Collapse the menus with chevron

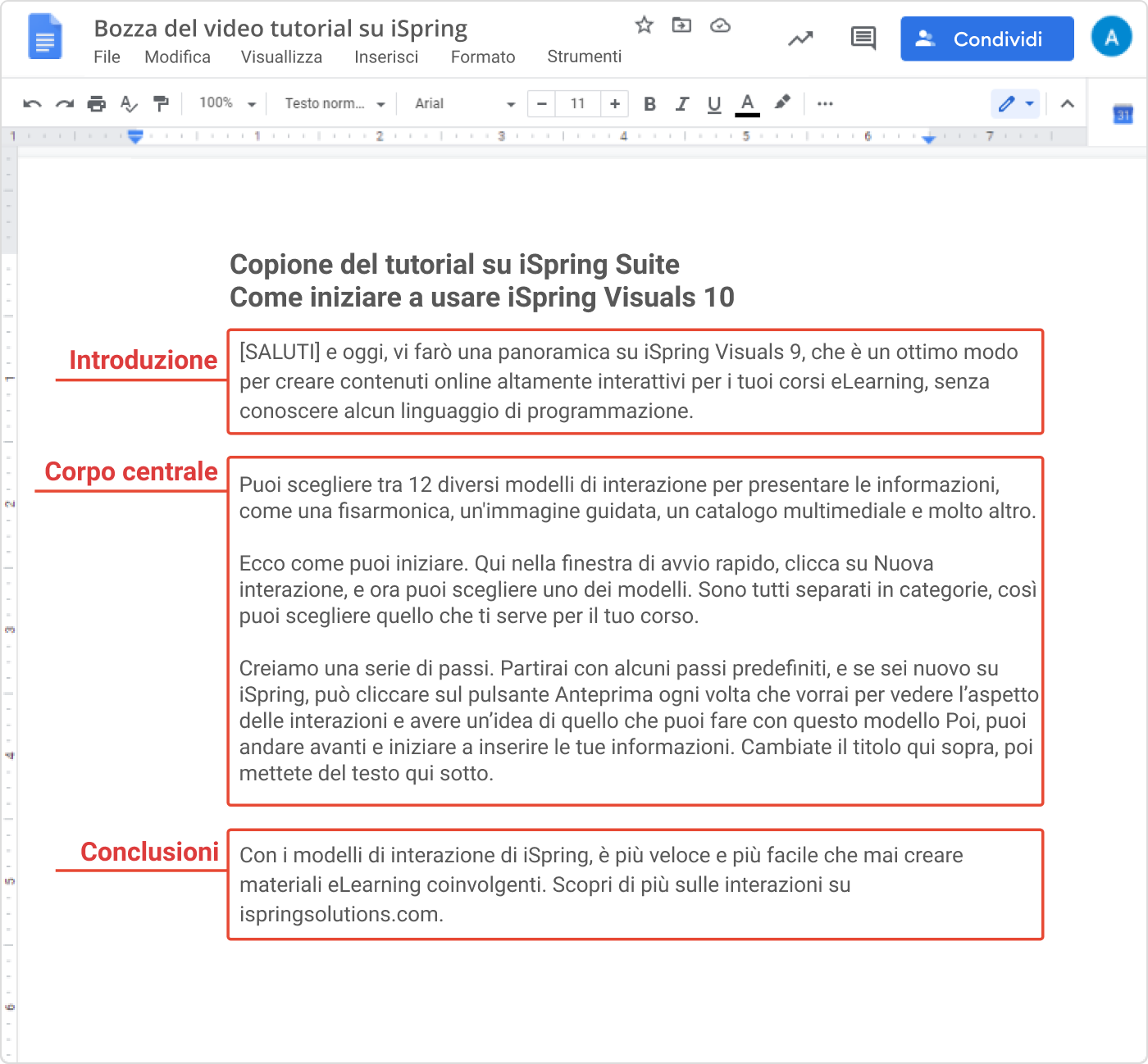pos(1067,103)
